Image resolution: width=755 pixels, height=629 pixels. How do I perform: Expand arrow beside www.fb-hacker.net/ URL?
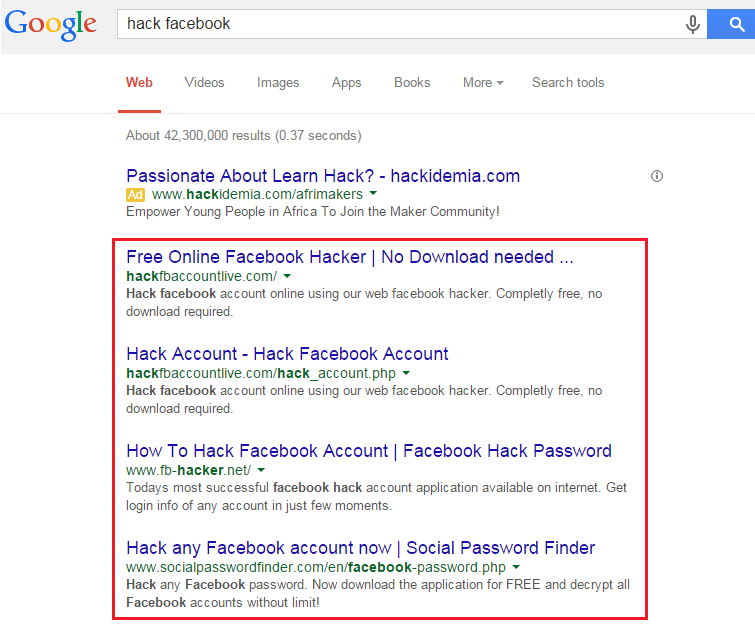click(261, 470)
